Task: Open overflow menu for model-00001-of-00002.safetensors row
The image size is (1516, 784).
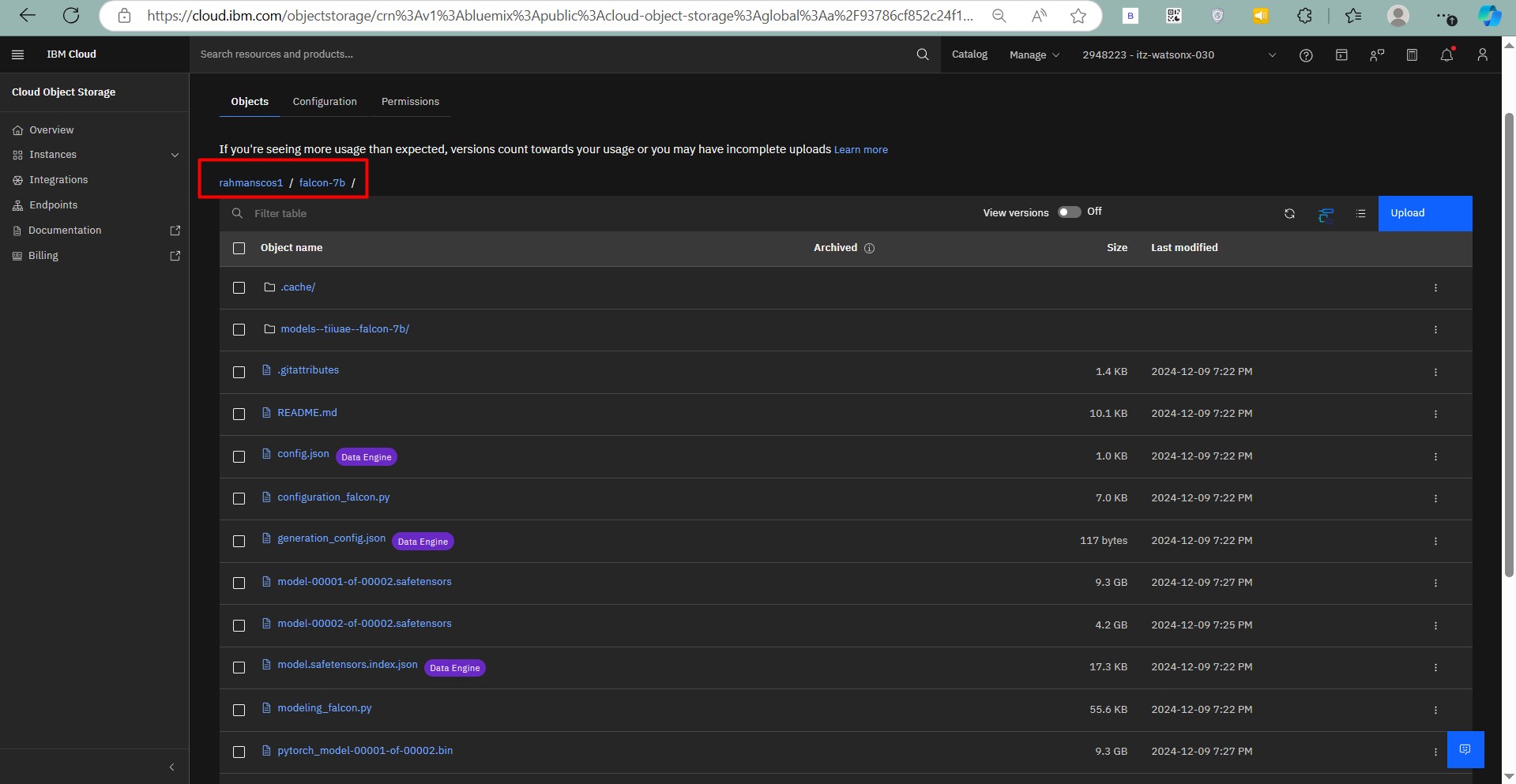Action: click(1435, 583)
